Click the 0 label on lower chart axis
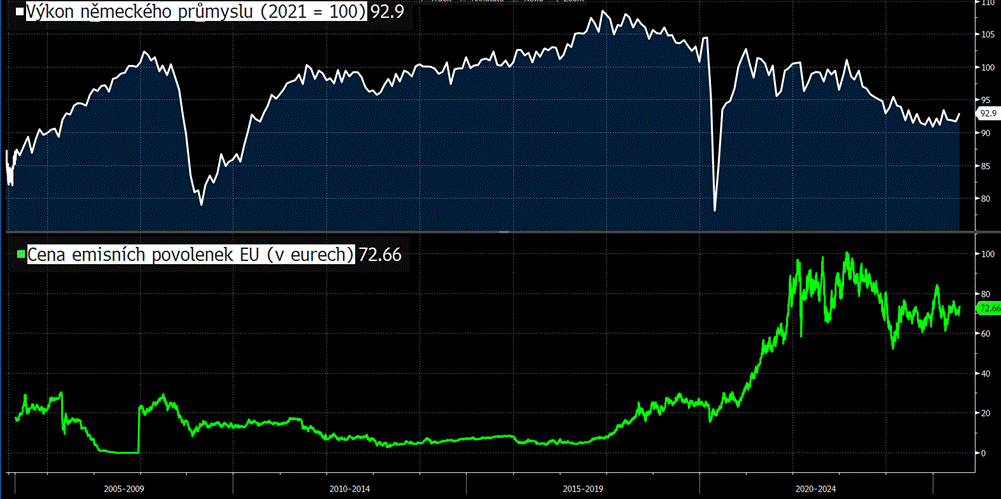This screenshot has width=1001, height=499. click(x=983, y=453)
